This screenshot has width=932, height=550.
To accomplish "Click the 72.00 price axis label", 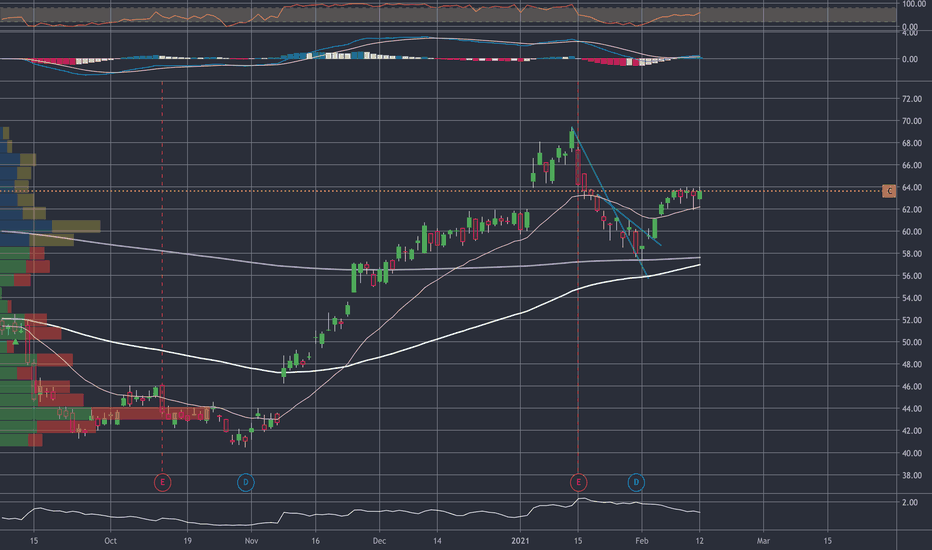I will point(912,99).
